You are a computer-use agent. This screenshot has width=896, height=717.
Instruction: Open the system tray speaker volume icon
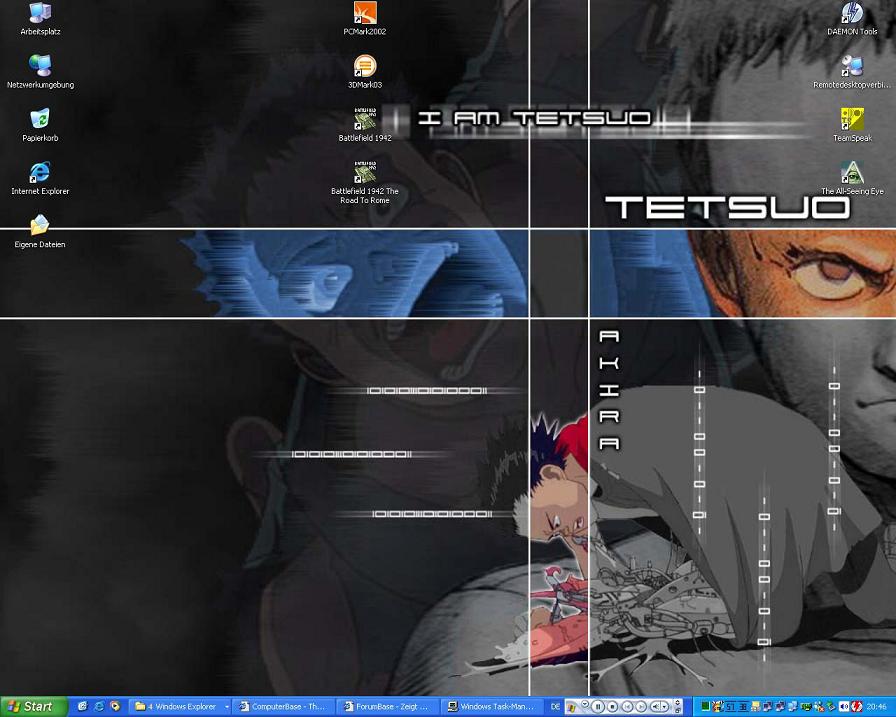point(843,707)
